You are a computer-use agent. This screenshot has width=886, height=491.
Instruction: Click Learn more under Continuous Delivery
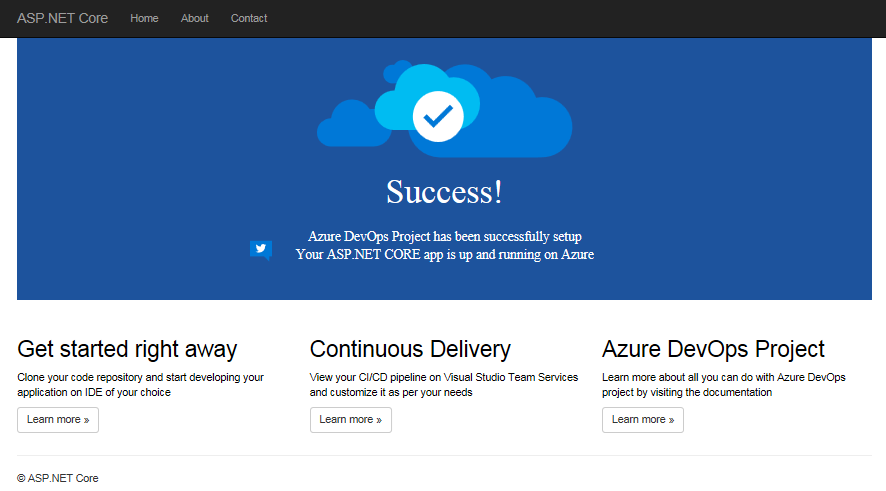350,420
